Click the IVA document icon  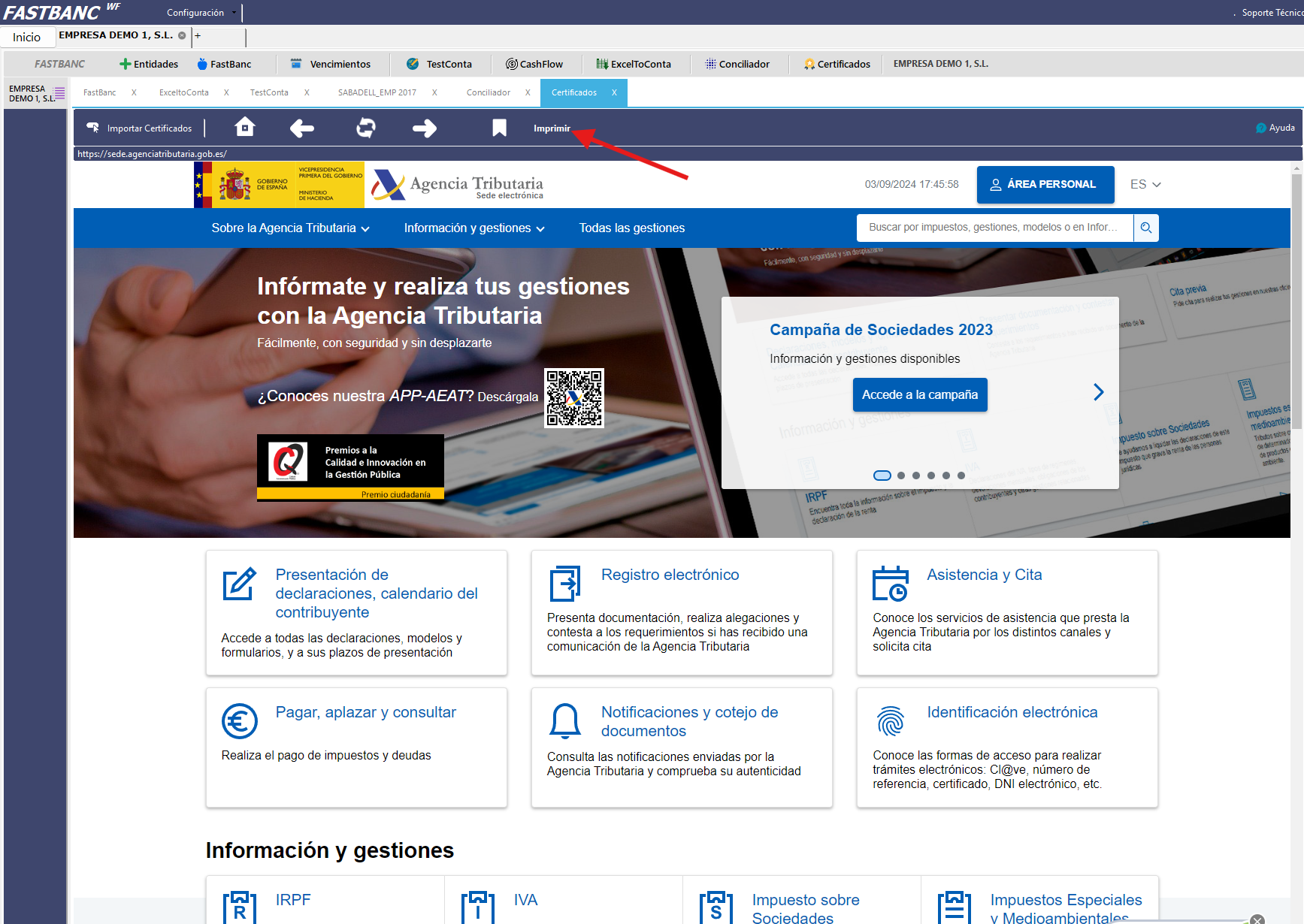tap(478, 907)
